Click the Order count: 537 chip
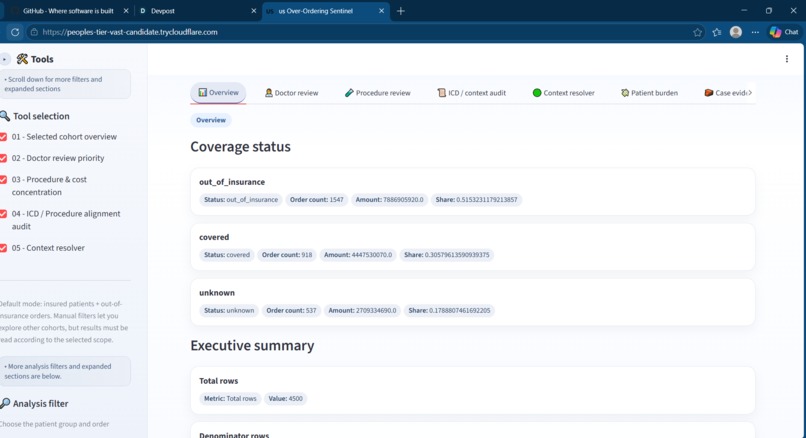 point(291,311)
